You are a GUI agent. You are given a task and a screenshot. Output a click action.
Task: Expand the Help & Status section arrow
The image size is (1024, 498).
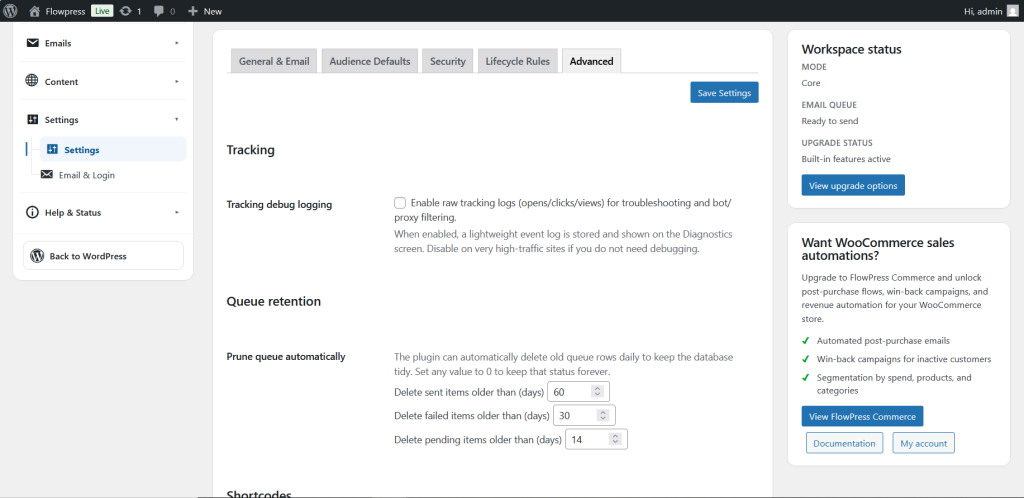coord(177,212)
